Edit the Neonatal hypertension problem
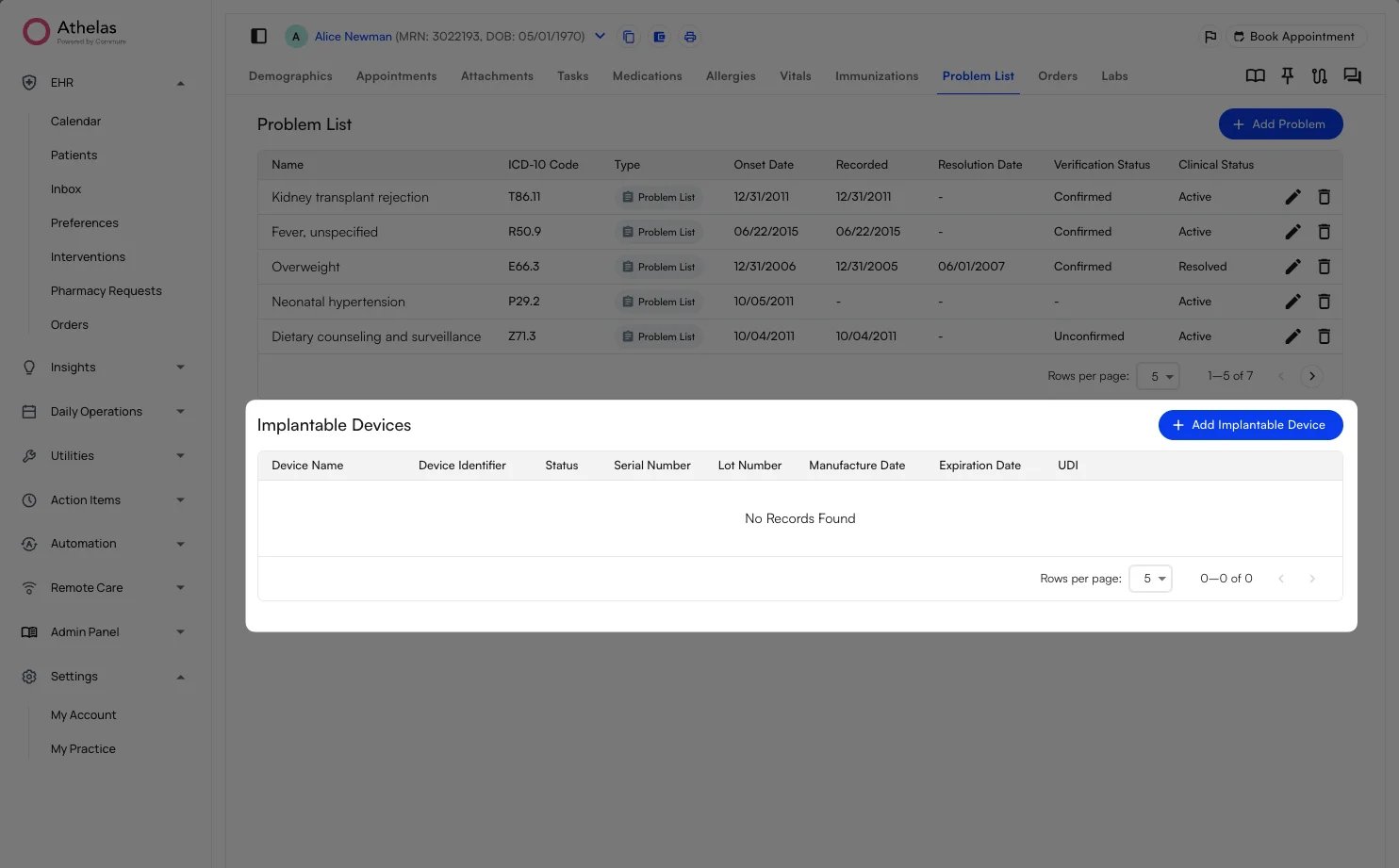1399x868 pixels. coord(1292,302)
